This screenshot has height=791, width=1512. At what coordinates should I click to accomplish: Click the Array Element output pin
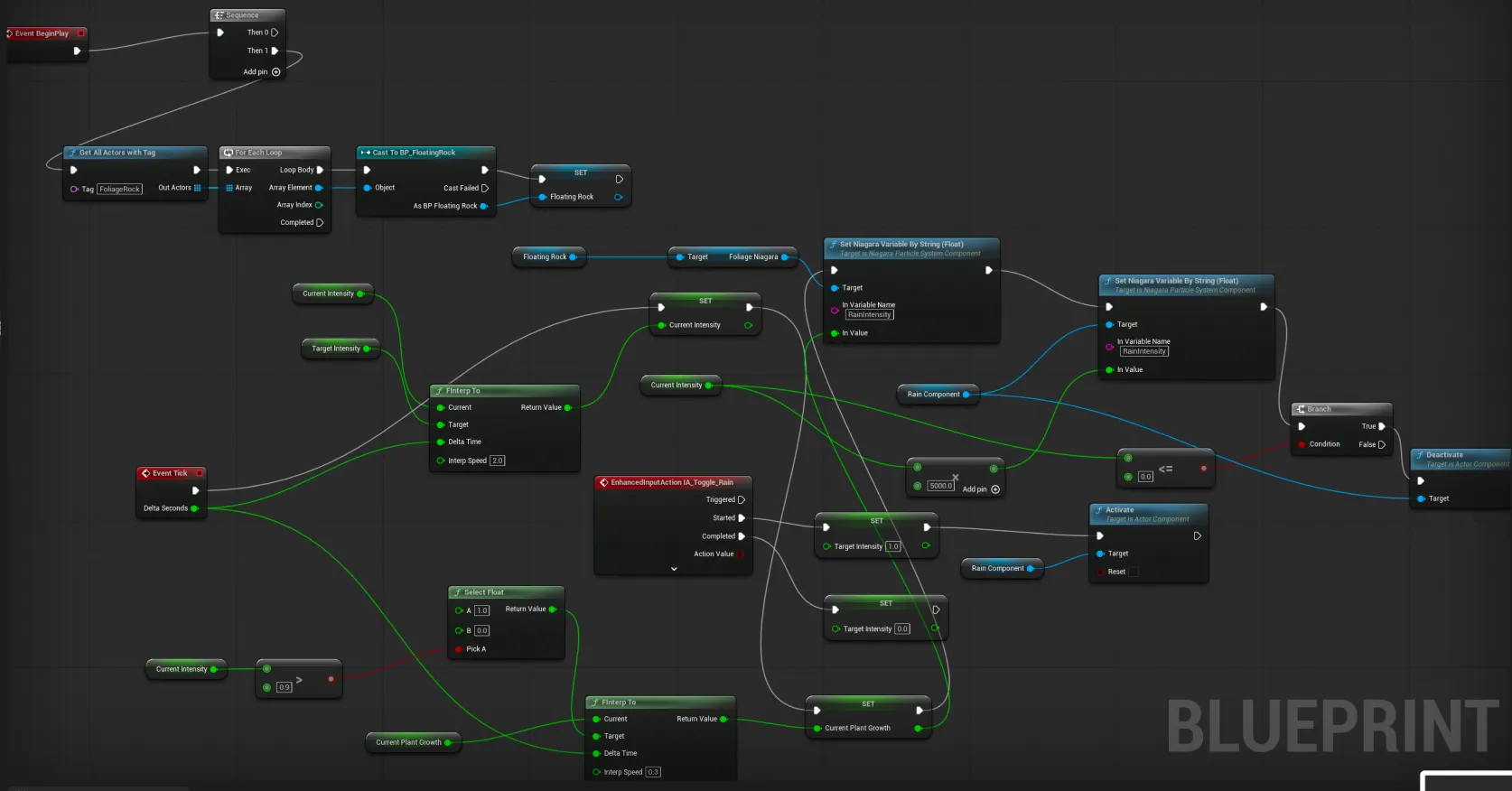(319, 188)
